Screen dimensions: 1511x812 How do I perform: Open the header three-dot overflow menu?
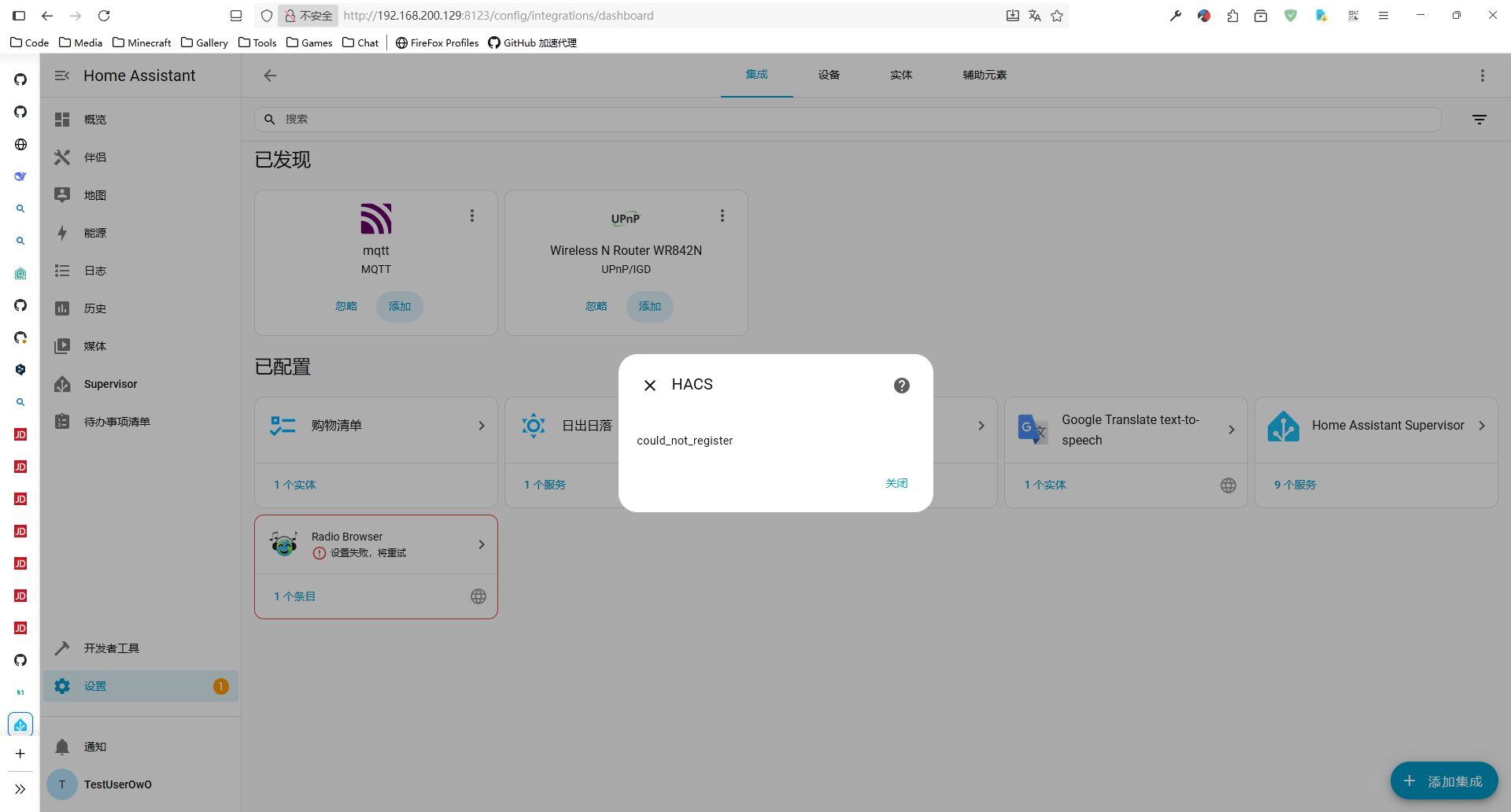1483,76
